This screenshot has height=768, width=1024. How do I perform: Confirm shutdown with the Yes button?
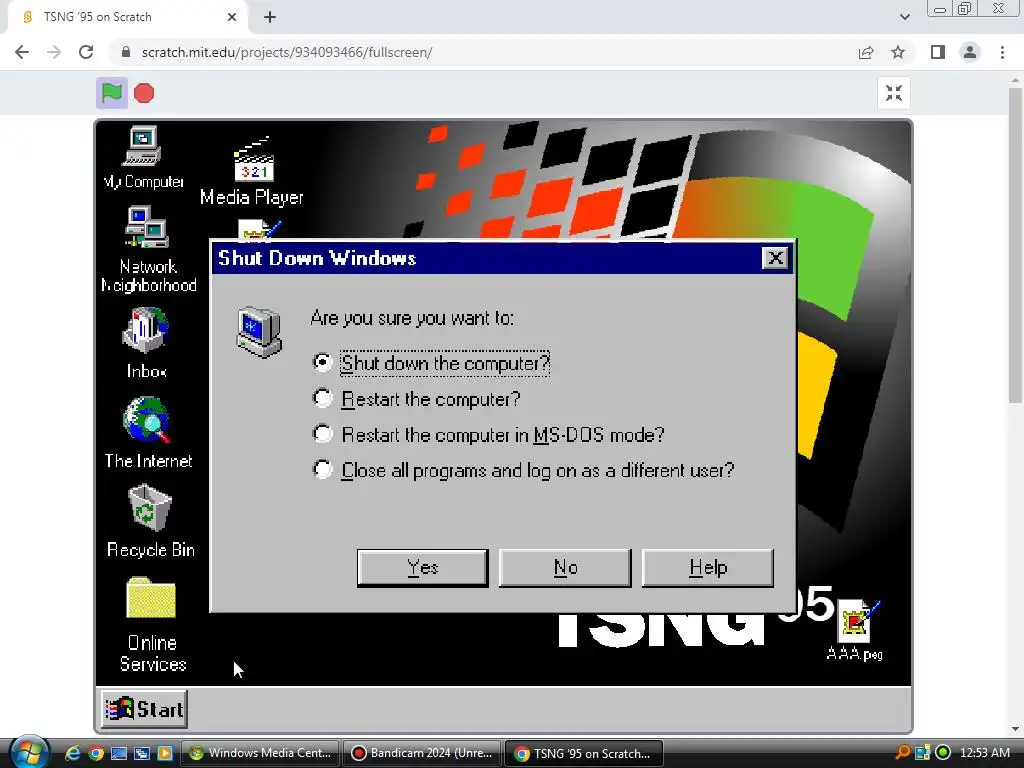point(423,568)
